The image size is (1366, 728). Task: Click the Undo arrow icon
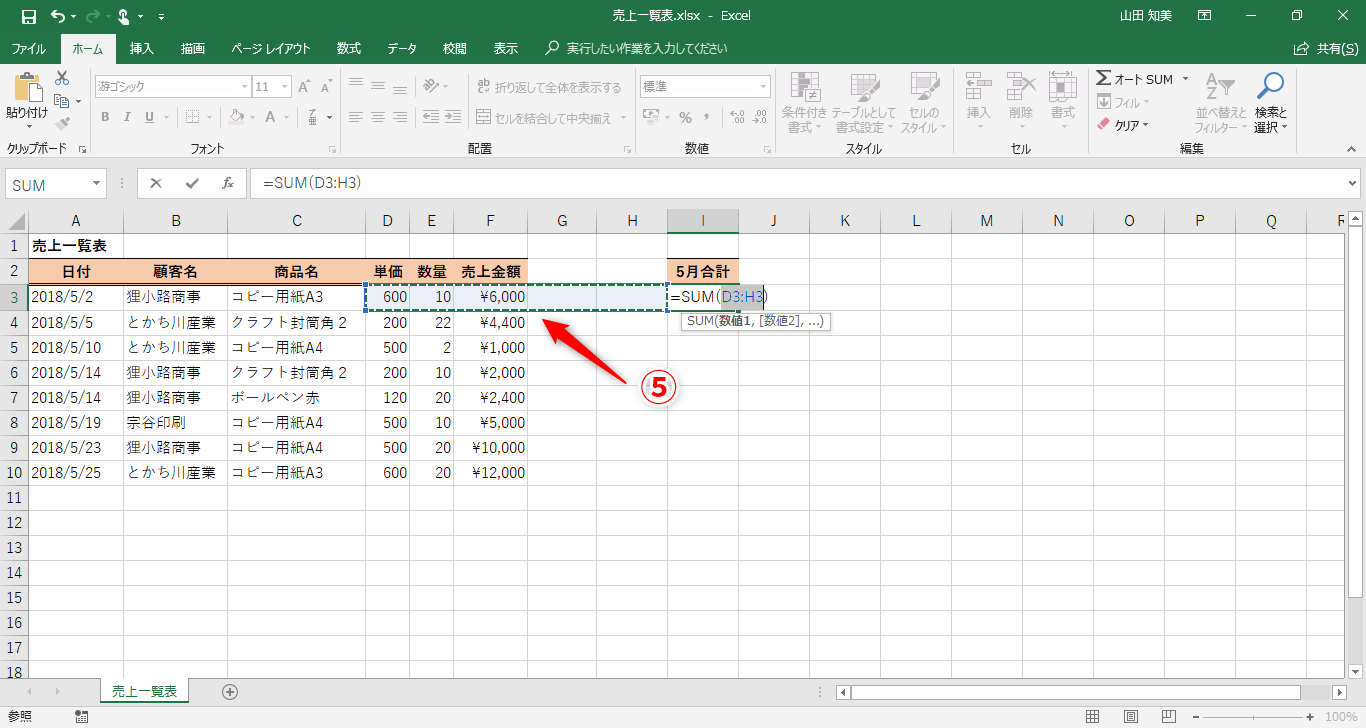[58, 16]
